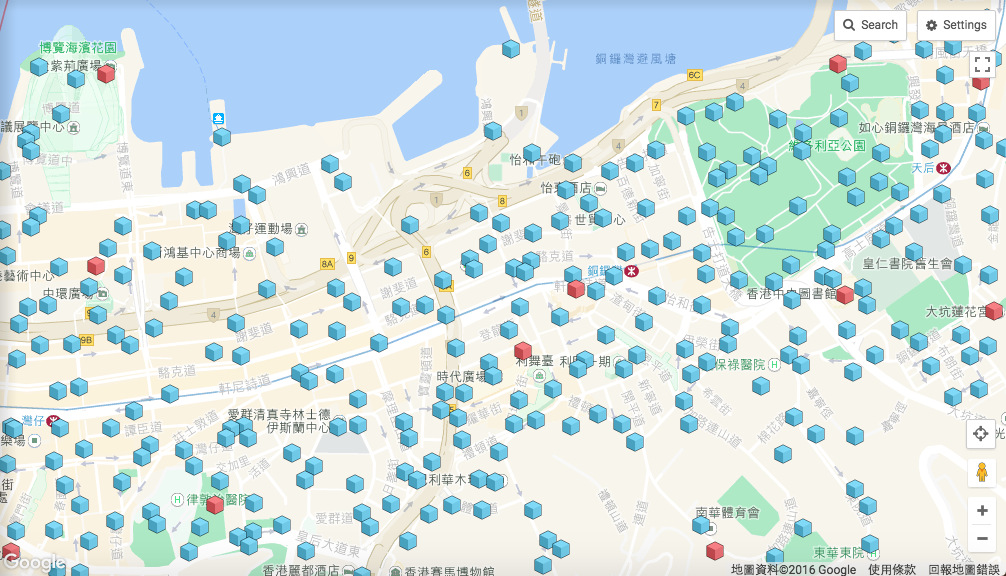Open the Settings menu
This screenshot has width=1006, height=576.
pos(956,25)
